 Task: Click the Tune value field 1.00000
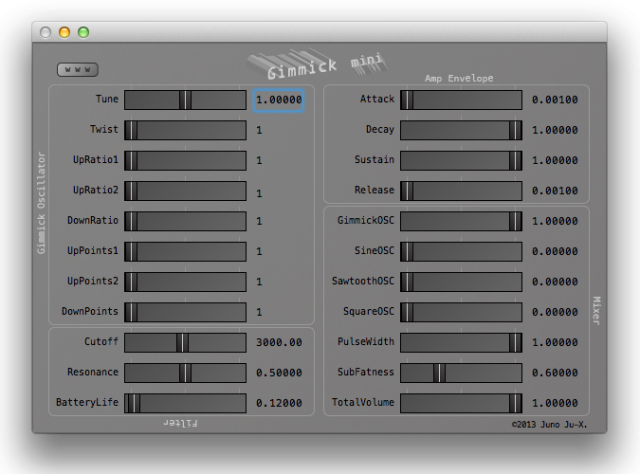(278, 100)
